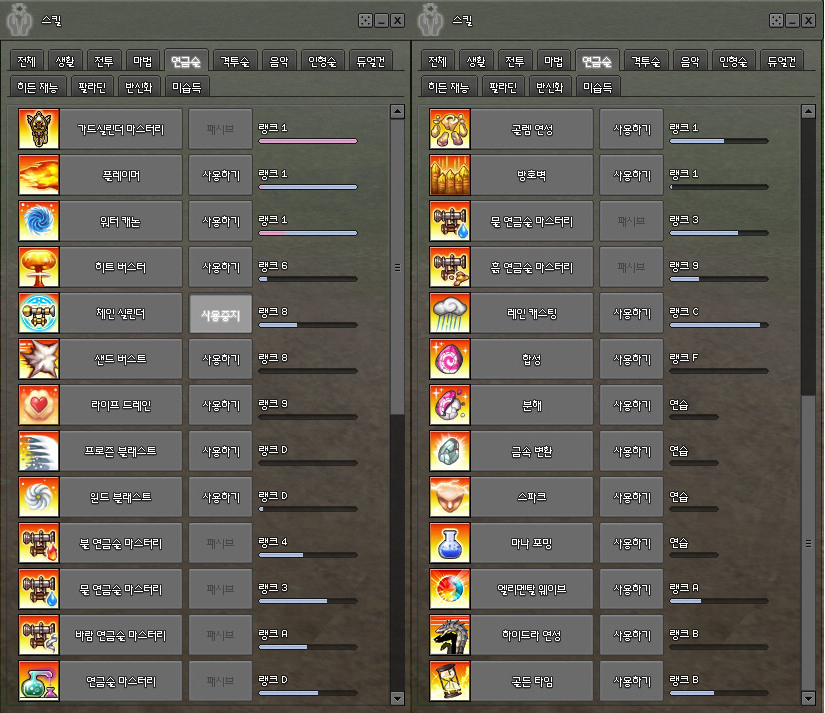Image resolution: width=825 pixels, height=713 pixels.
Task: Select the Water Cannon (워터 캐논) skill icon
Action: (39, 221)
